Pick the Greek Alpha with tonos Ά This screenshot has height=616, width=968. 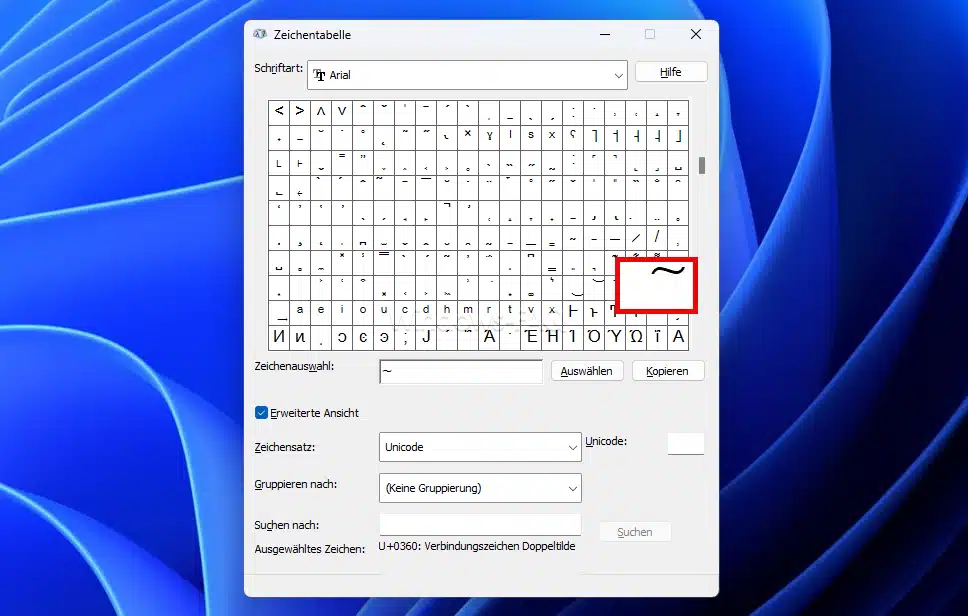tap(489, 338)
